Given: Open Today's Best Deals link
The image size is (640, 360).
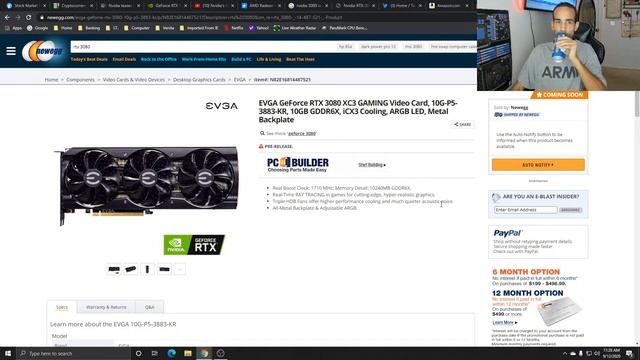Looking at the screenshot, I should (x=89, y=60).
